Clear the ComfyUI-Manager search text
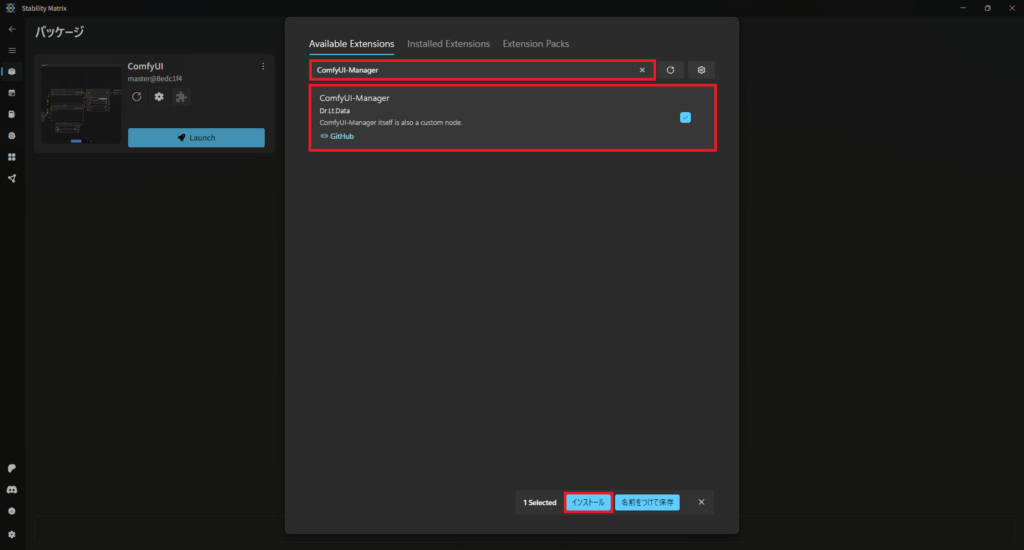Image resolution: width=1024 pixels, height=550 pixels. pos(642,70)
